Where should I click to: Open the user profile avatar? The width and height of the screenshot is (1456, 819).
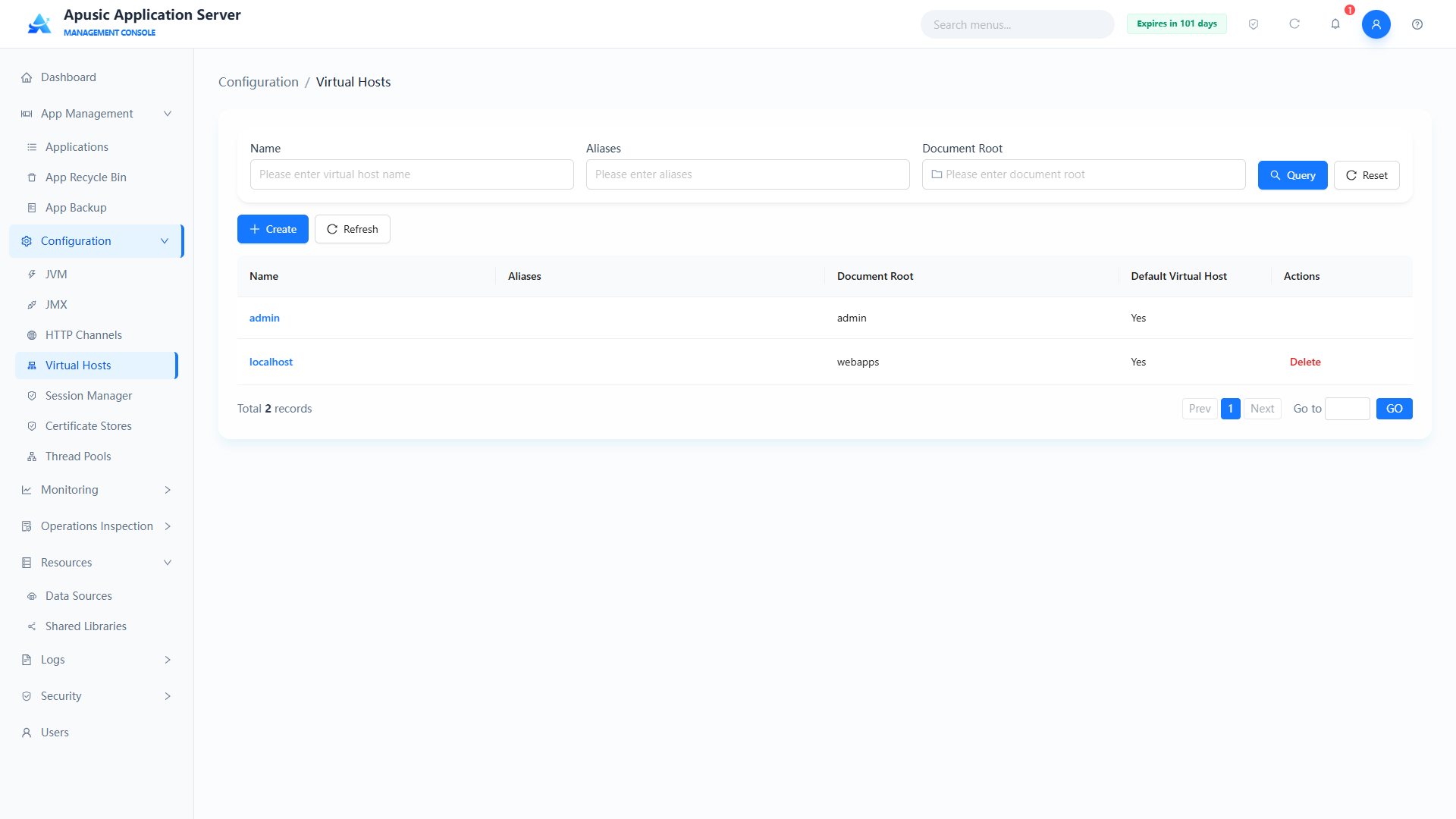pyautogui.click(x=1376, y=24)
